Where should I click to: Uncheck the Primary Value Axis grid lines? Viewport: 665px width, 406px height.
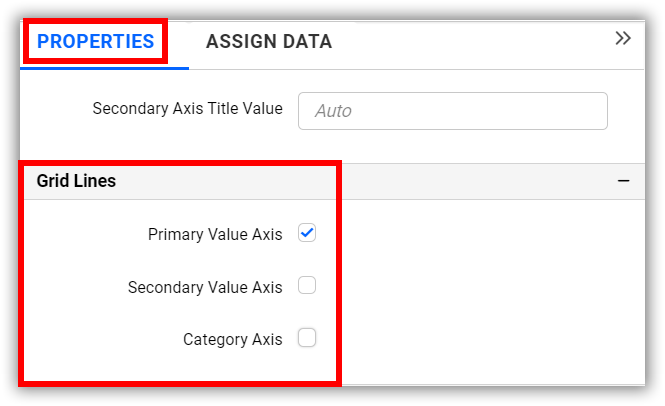(x=307, y=233)
